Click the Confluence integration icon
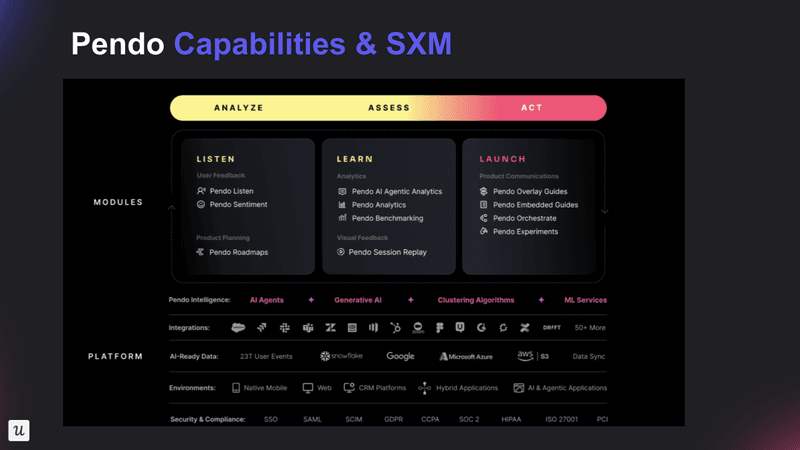The height and width of the screenshot is (450, 800). 524,328
